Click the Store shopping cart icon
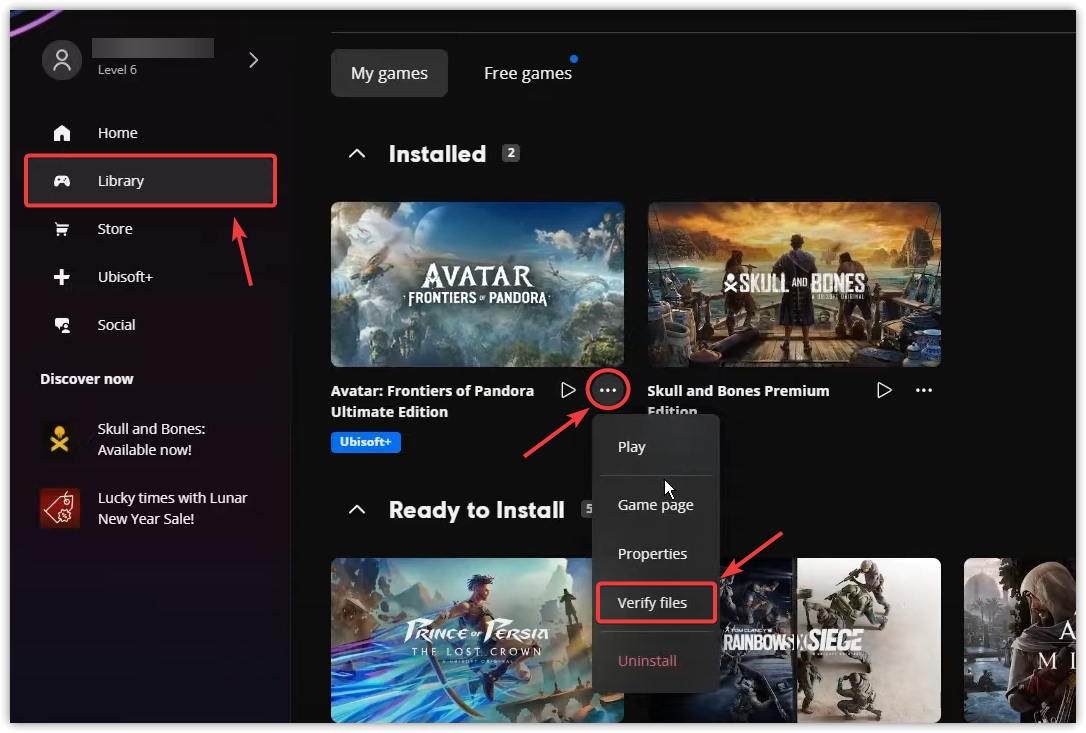The image size is (1086, 733). click(62, 229)
